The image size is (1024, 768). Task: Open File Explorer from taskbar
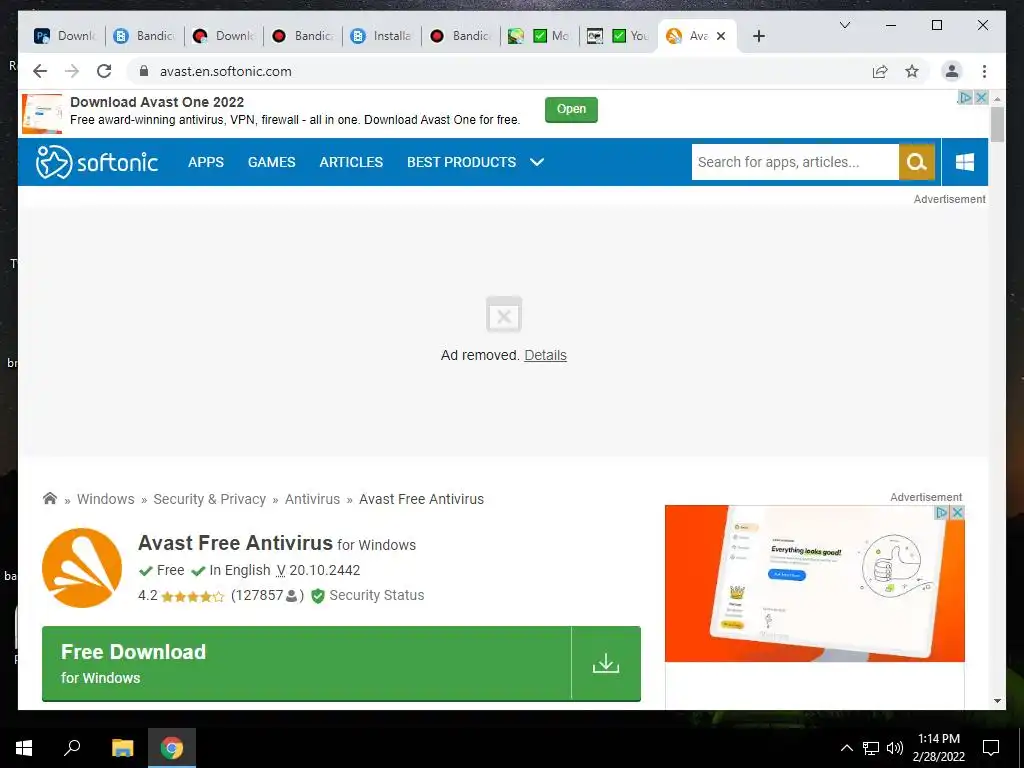(x=122, y=748)
